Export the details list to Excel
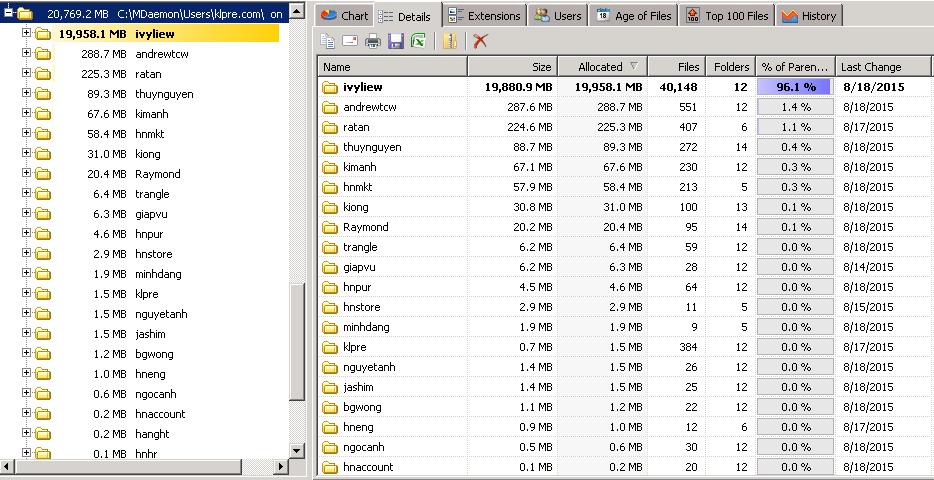Viewport: 934px width, 480px height. 418,40
